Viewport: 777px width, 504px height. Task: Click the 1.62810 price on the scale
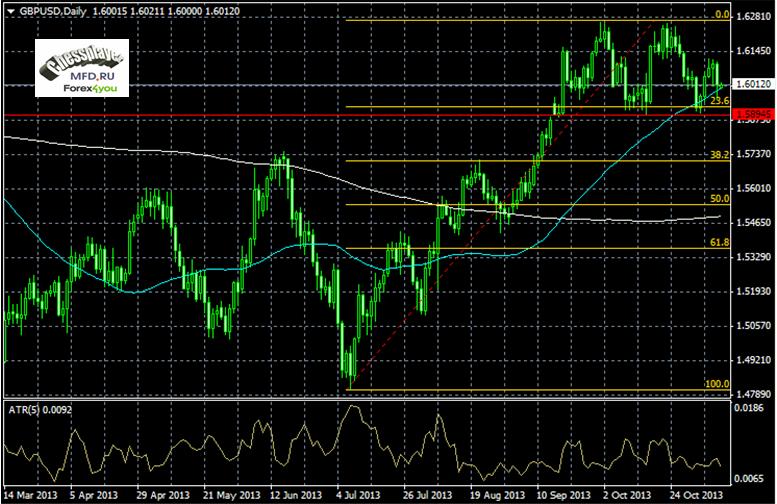coord(752,17)
